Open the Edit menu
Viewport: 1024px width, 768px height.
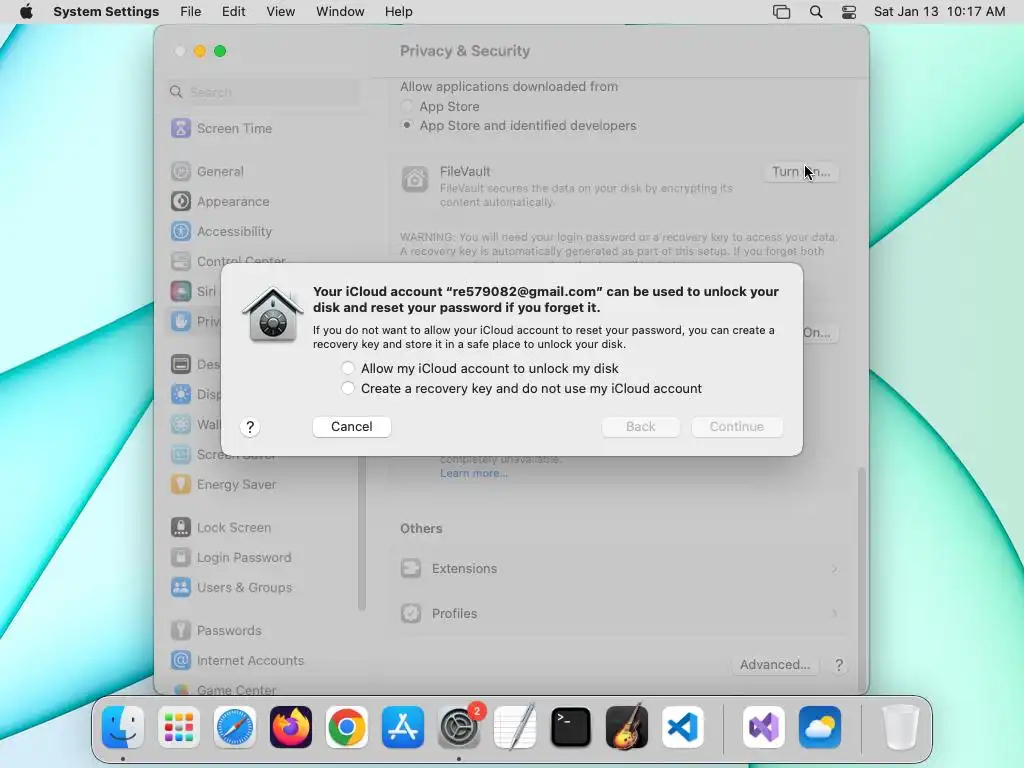(x=233, y=12)
